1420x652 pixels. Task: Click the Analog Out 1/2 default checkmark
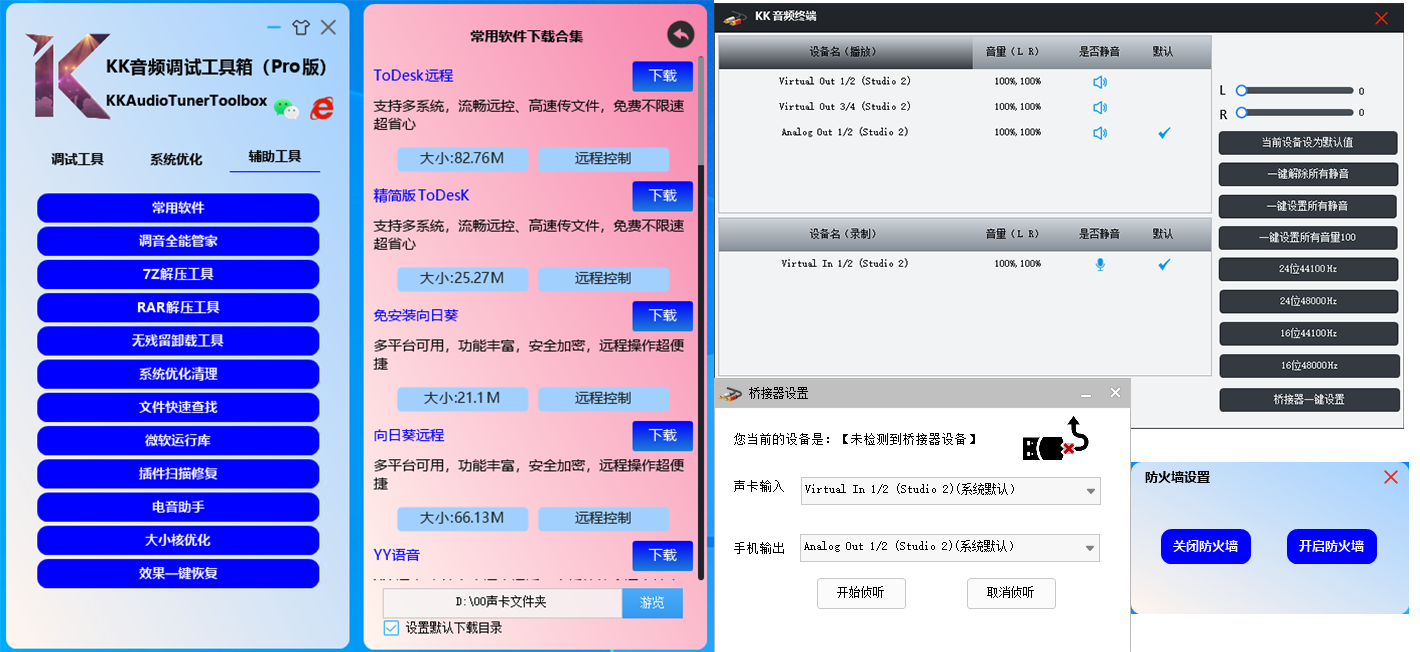click(x=1163, y=131)
